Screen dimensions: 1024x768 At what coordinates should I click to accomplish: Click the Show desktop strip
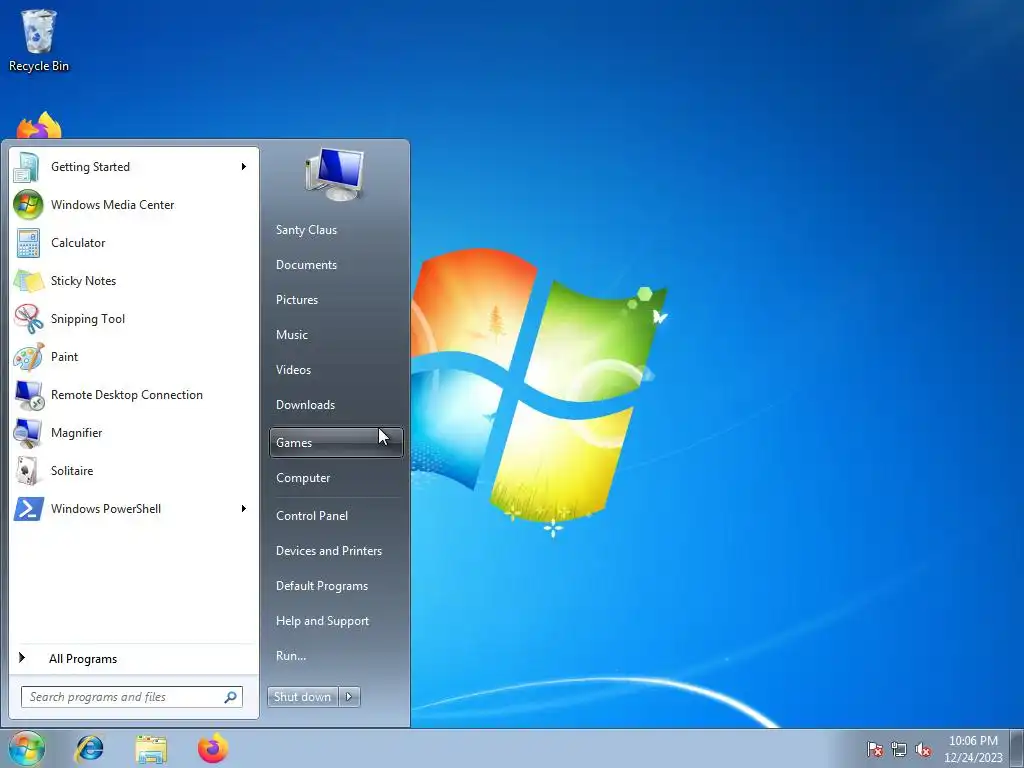[1017, 749]
